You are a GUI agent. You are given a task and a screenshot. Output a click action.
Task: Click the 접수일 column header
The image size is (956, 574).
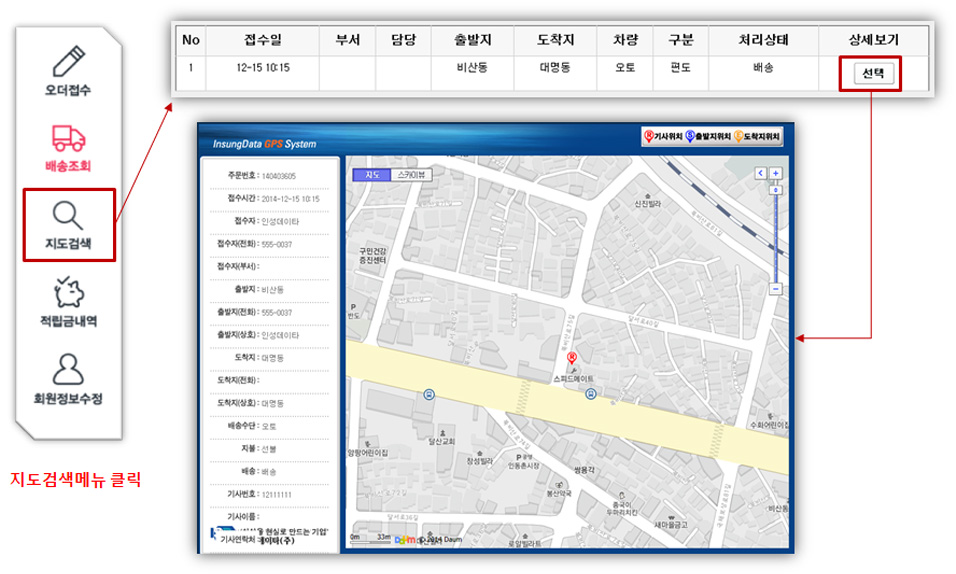point(263,40)
